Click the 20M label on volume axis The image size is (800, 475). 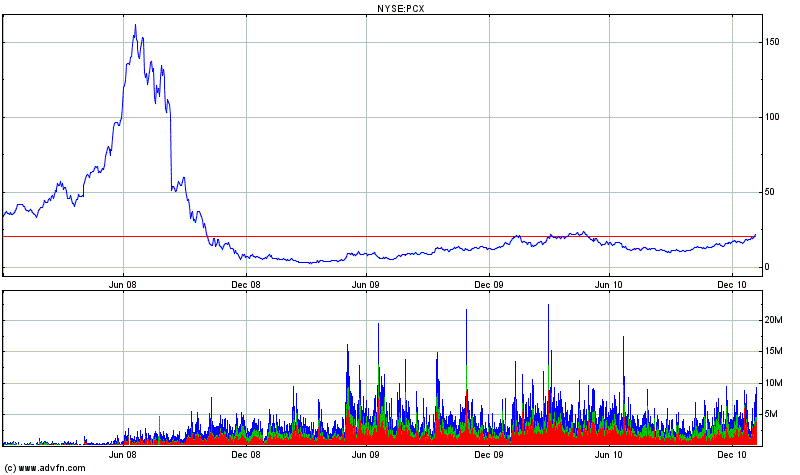[772, 320]
